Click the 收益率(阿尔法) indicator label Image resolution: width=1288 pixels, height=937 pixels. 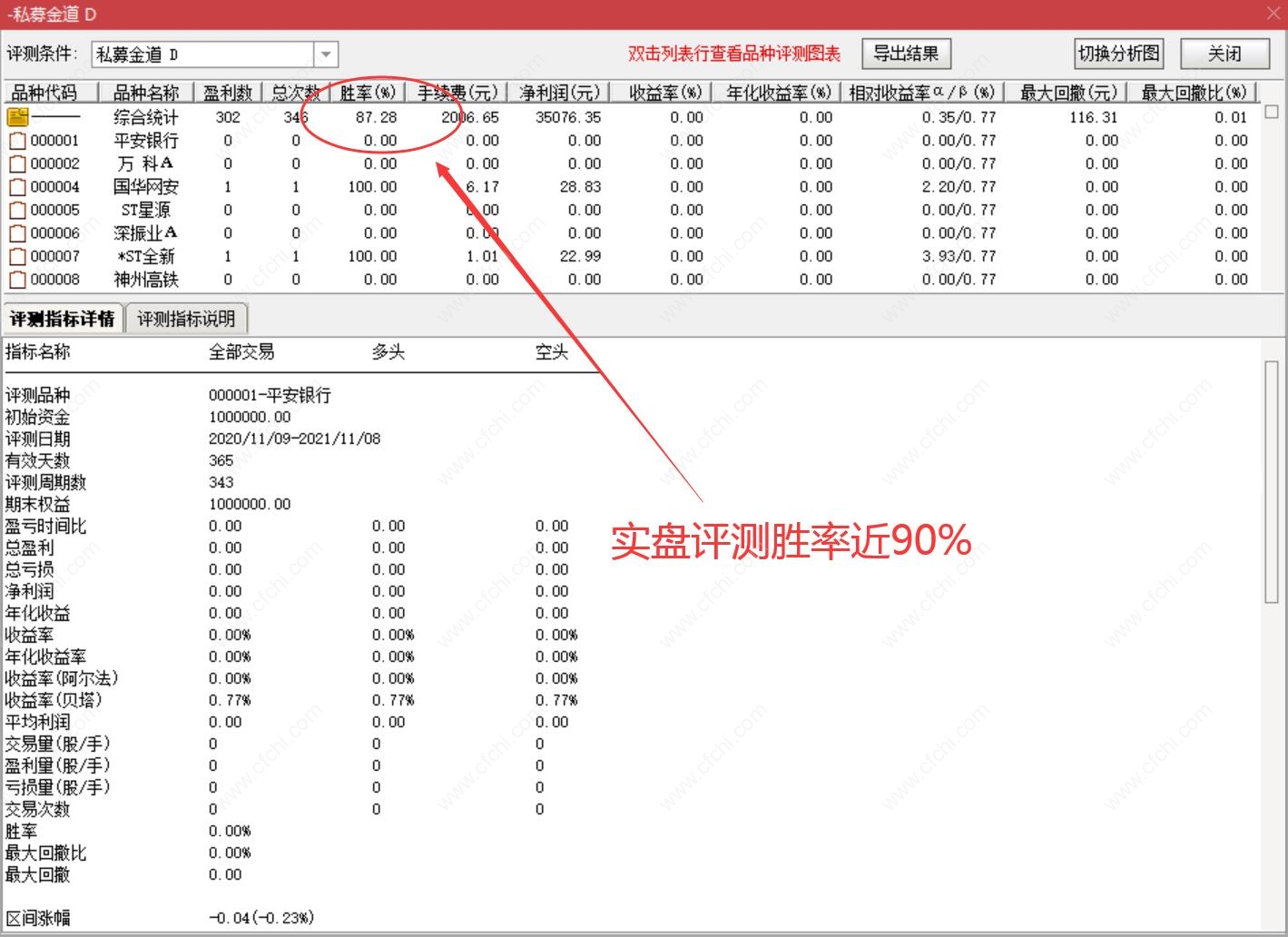pos(62,678)
